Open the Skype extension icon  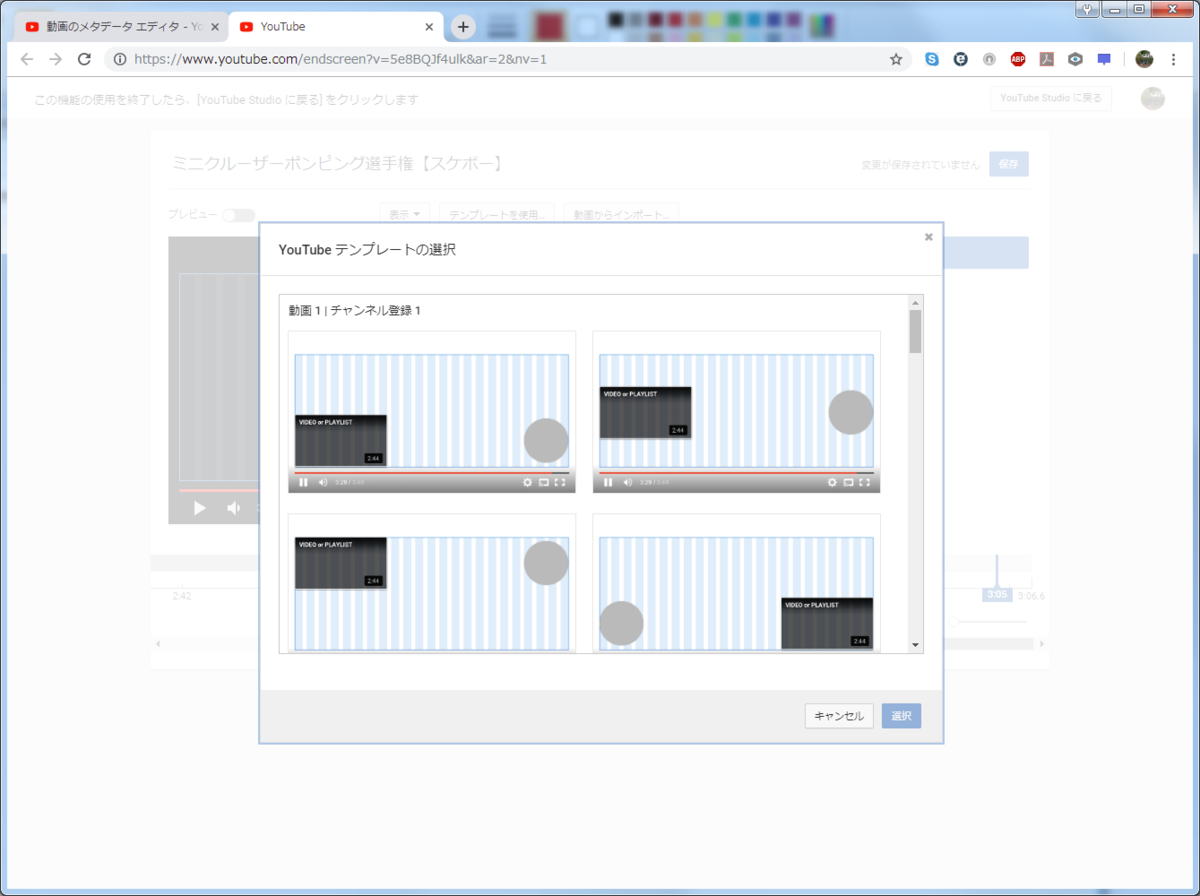932,59
